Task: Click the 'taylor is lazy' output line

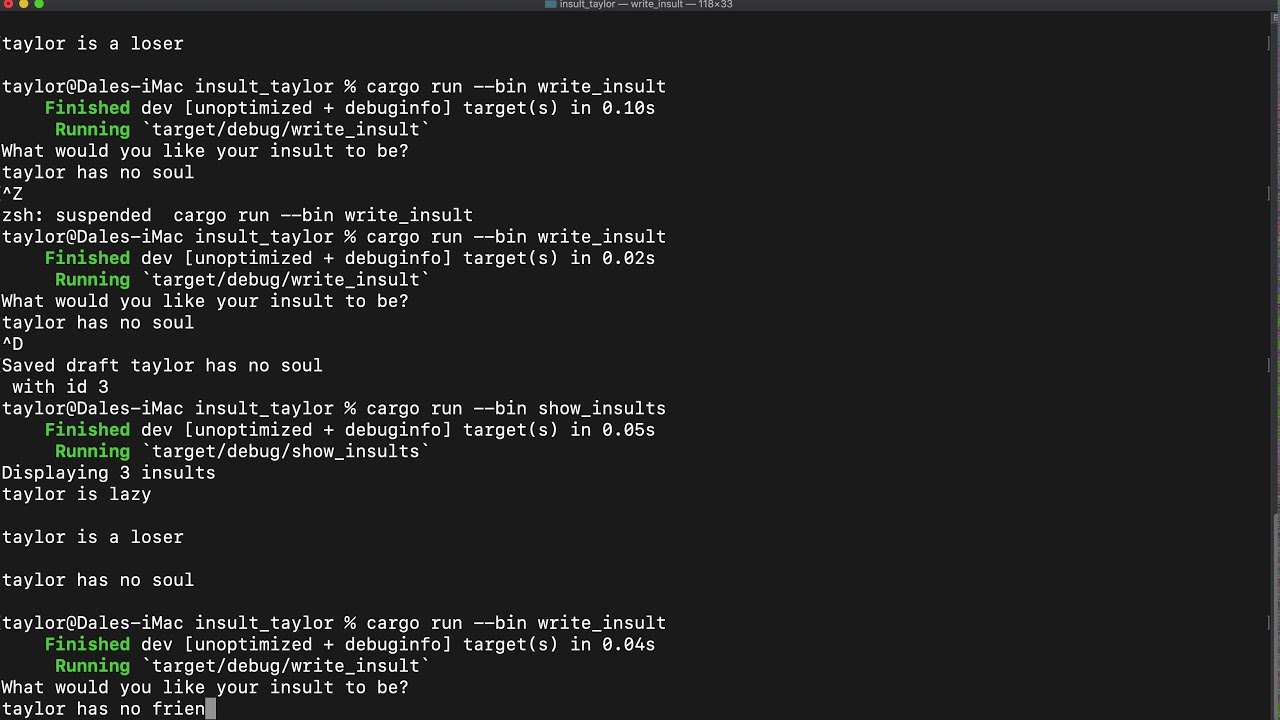Action: (76, 494)
